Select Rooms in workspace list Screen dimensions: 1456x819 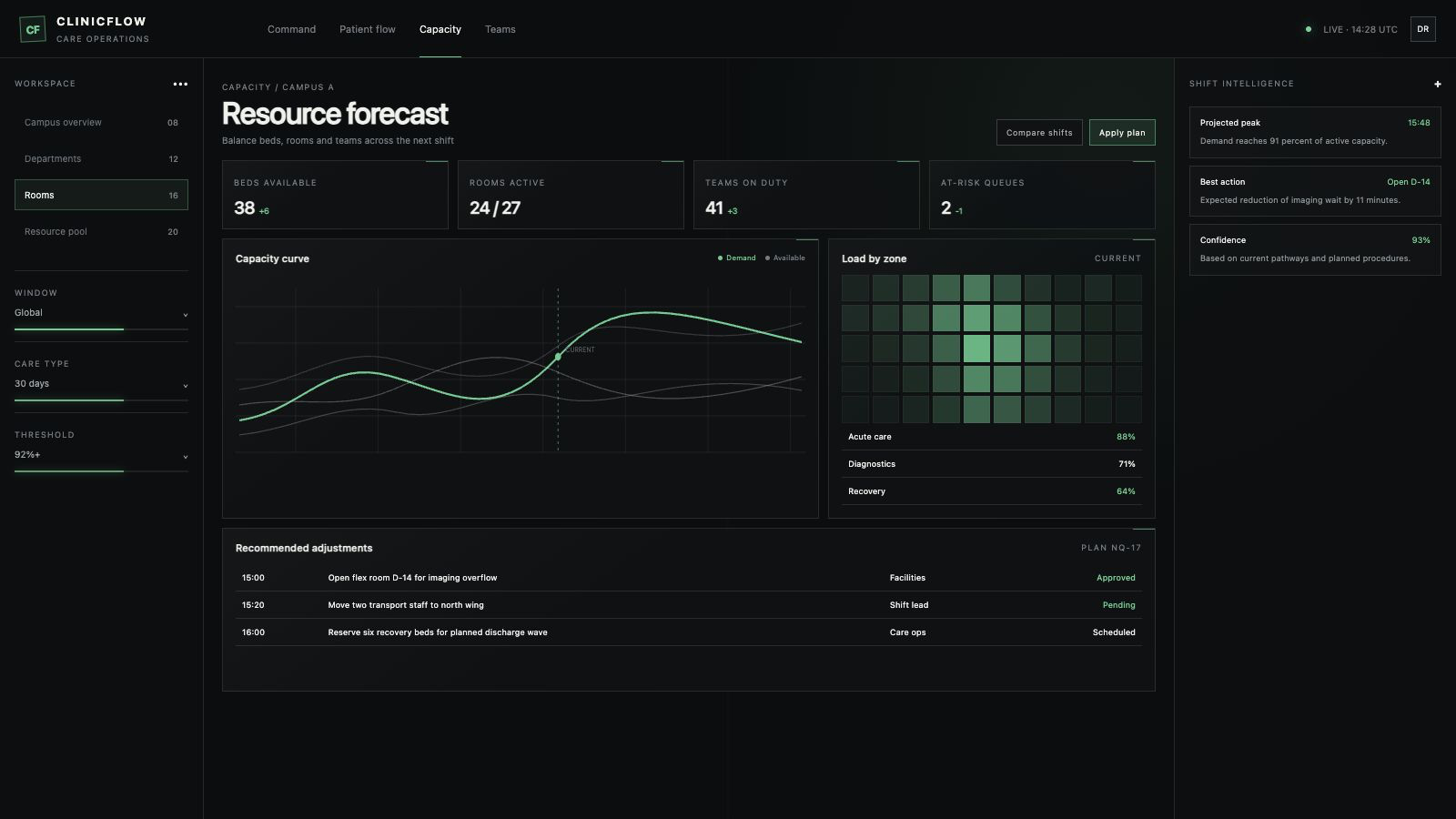pyautogui.click(x=101, y=196)
